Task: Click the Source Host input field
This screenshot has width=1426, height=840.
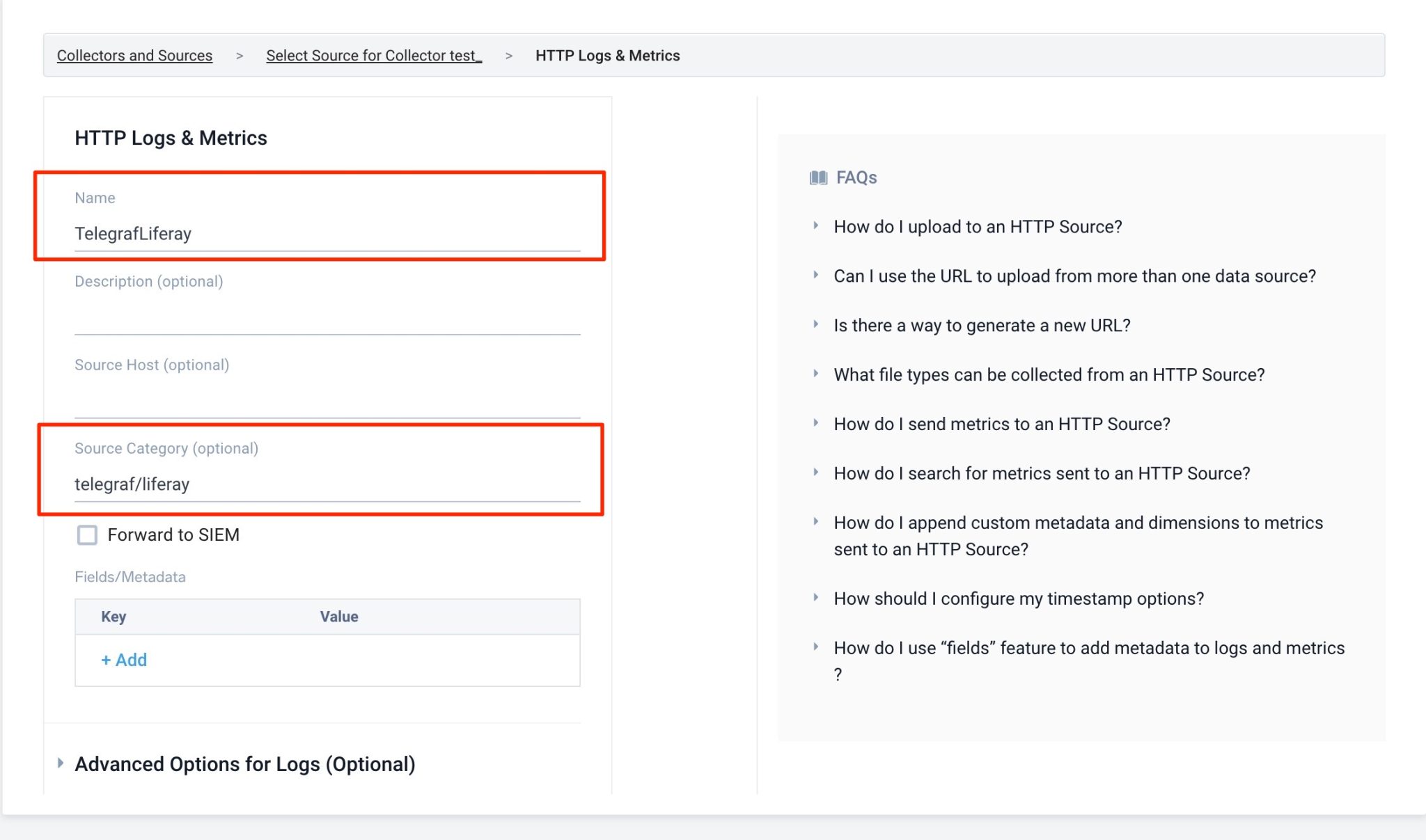Action: (x=327, y=402)
